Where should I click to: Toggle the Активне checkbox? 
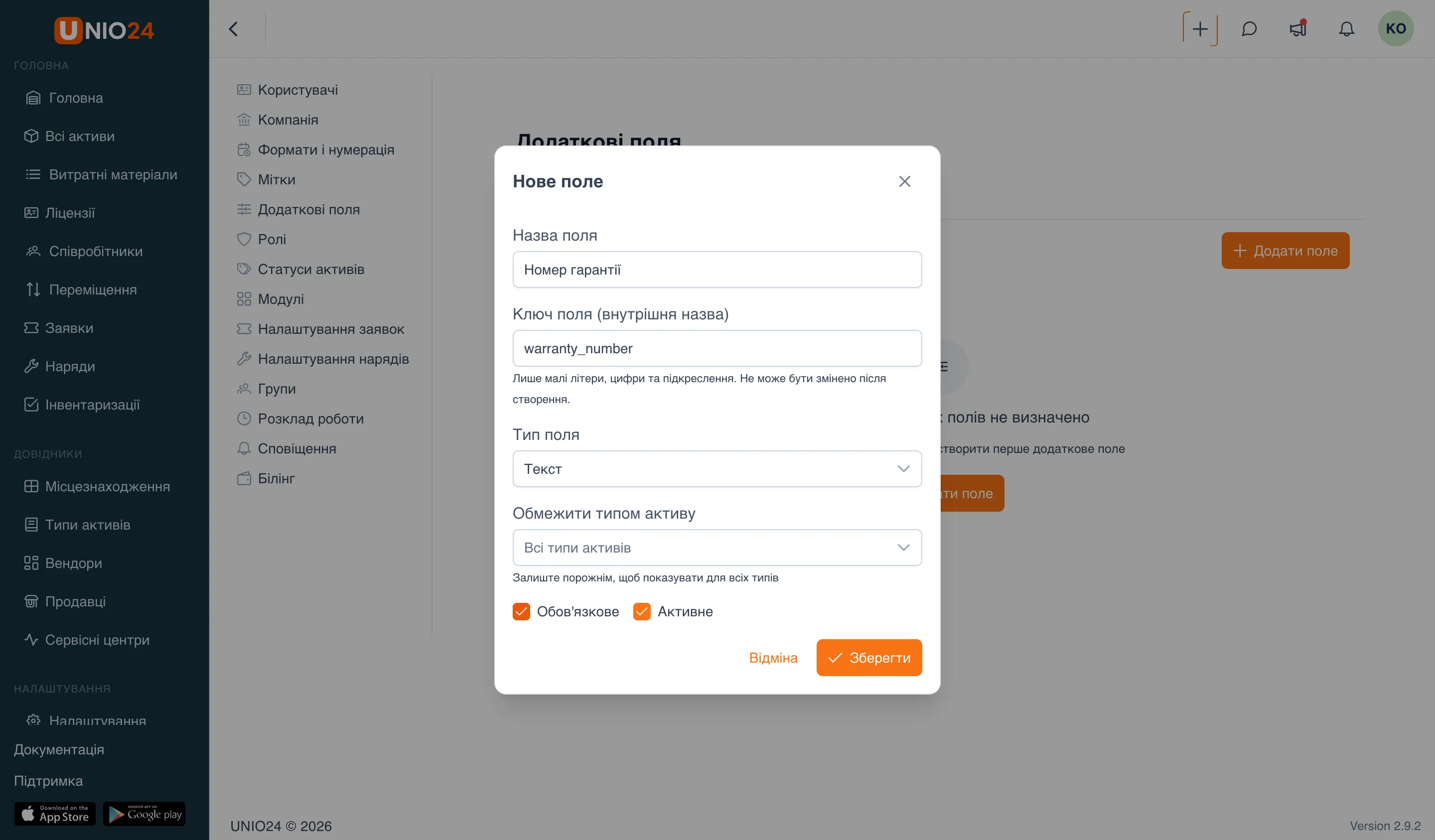(x=642, y=612)
